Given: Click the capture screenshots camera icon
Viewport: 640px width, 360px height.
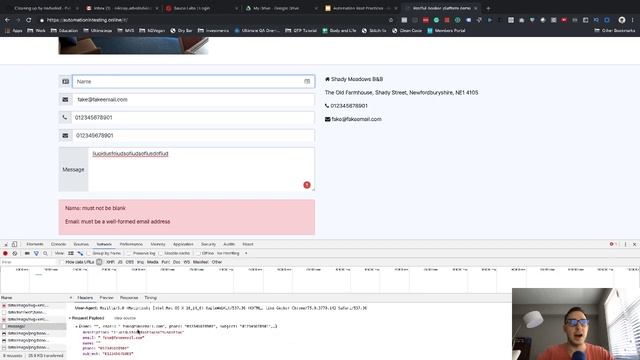Looking at the screenshot, I should tap(27, 253).
